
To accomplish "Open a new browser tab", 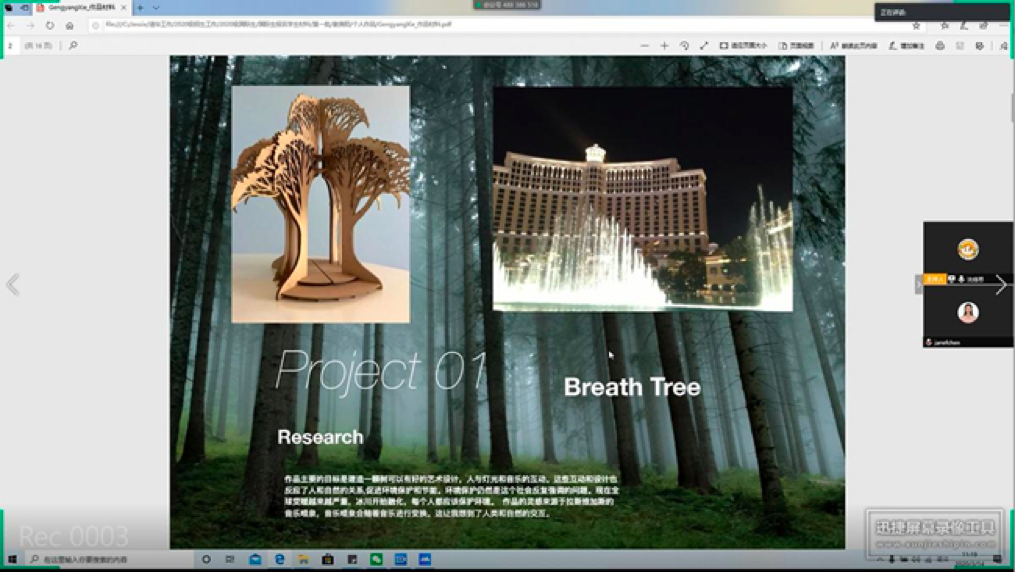I will coord(140,7).
